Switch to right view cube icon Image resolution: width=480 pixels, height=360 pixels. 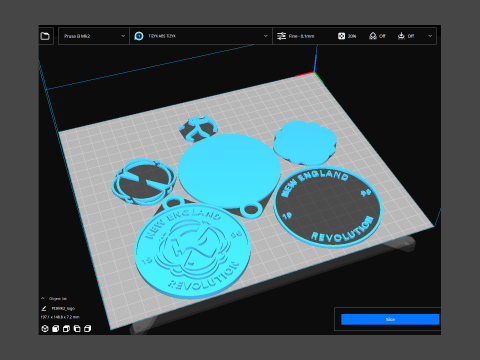[x=87, y=329]
